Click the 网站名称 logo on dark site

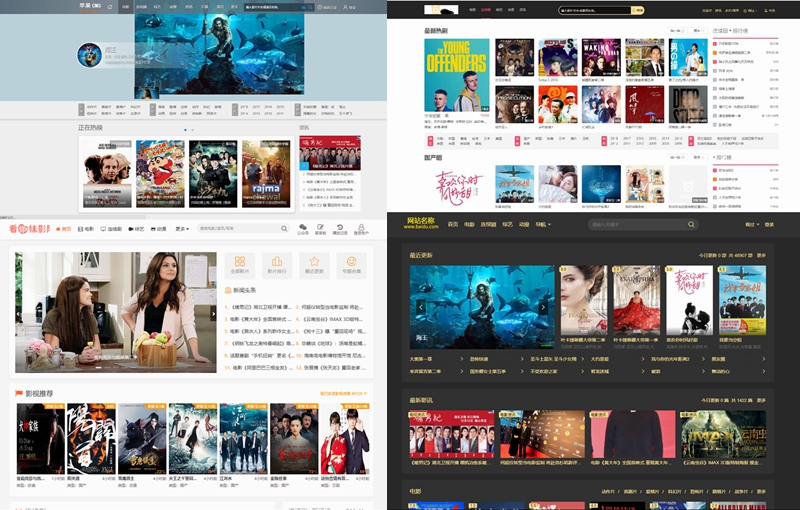(x=421, y=222)
